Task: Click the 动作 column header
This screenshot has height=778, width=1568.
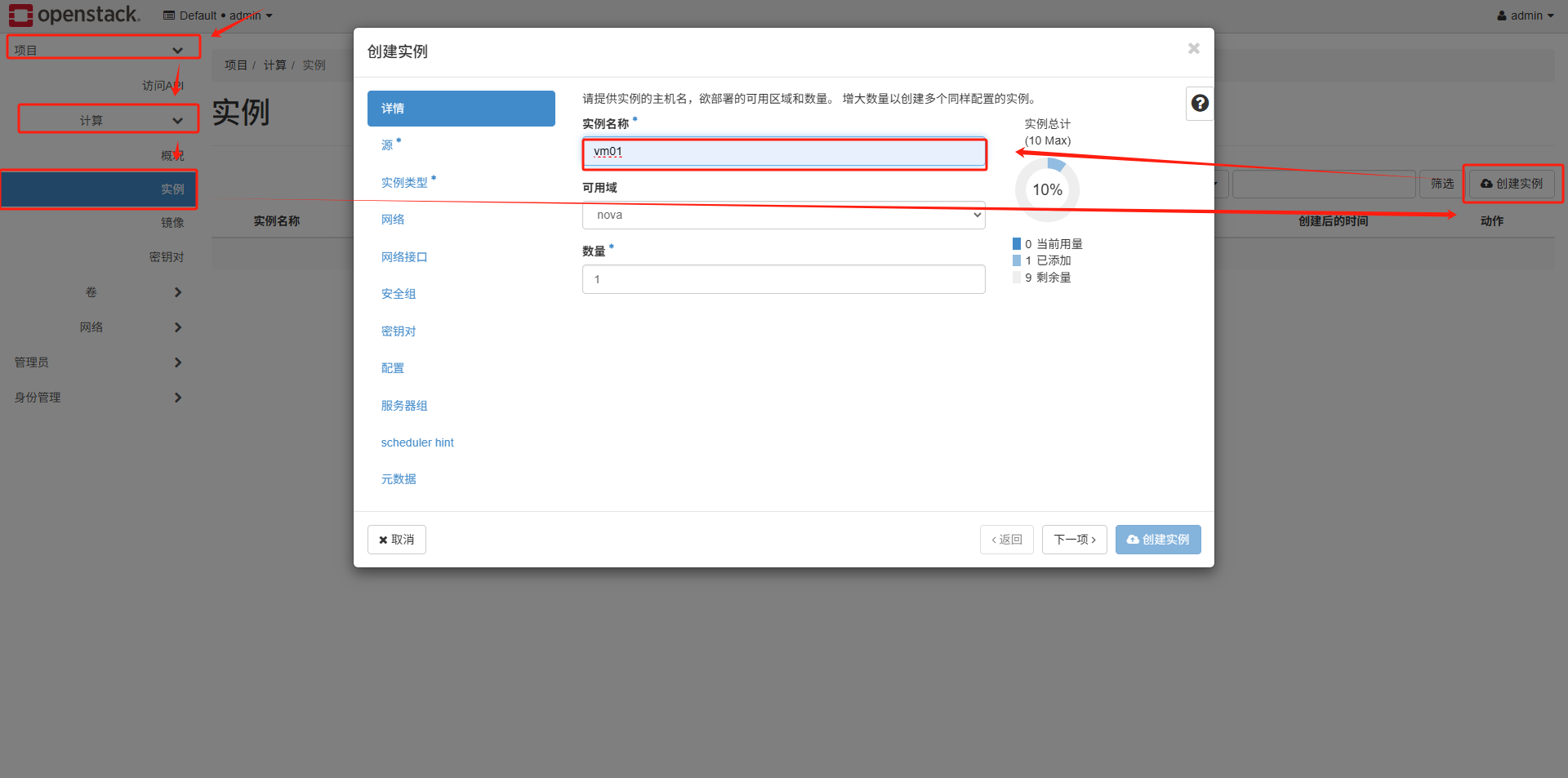Action: (1492, 221)
